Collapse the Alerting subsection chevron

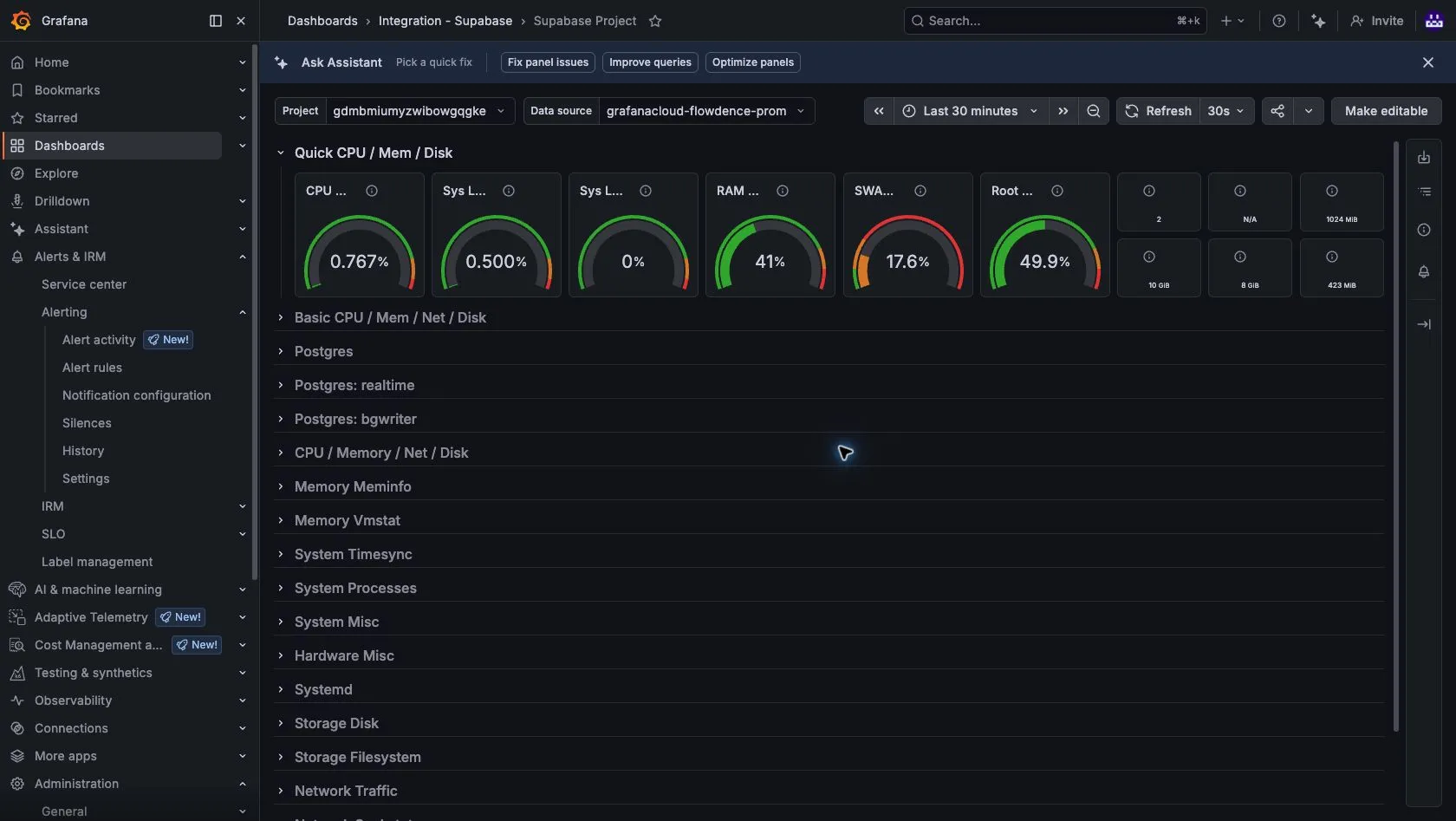pyautogui.click(x=243, y=312)
